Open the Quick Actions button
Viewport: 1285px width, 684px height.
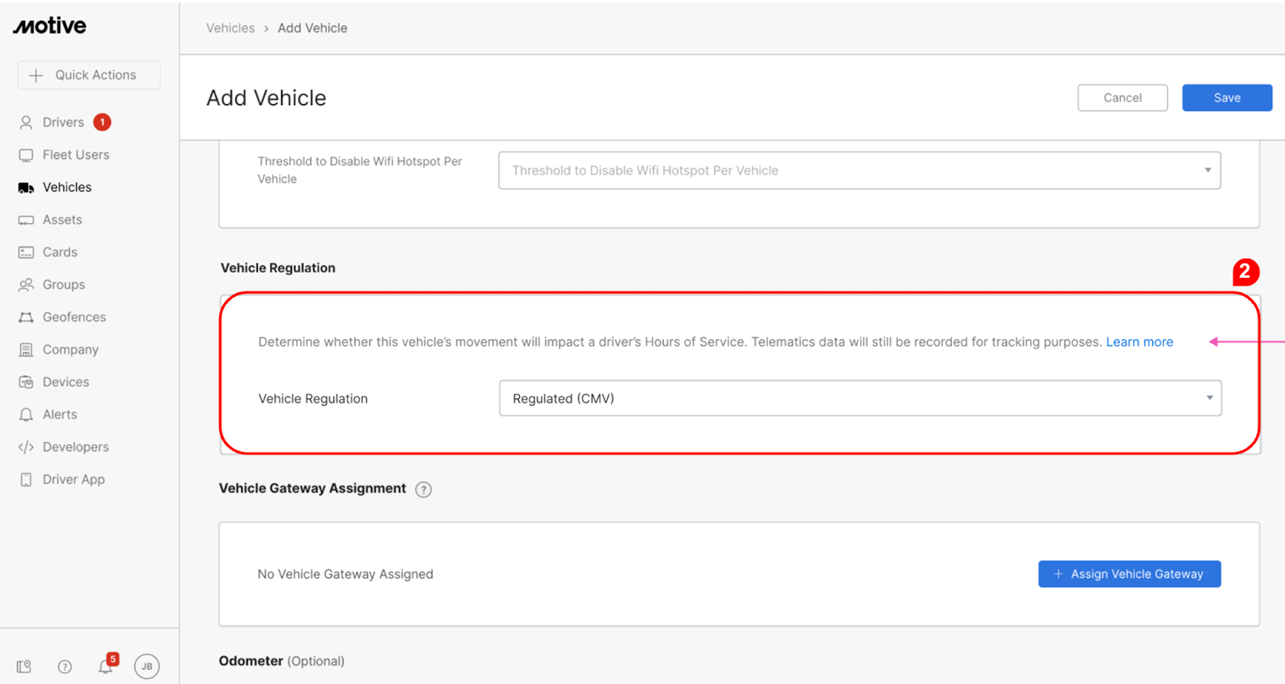(89, 75)
